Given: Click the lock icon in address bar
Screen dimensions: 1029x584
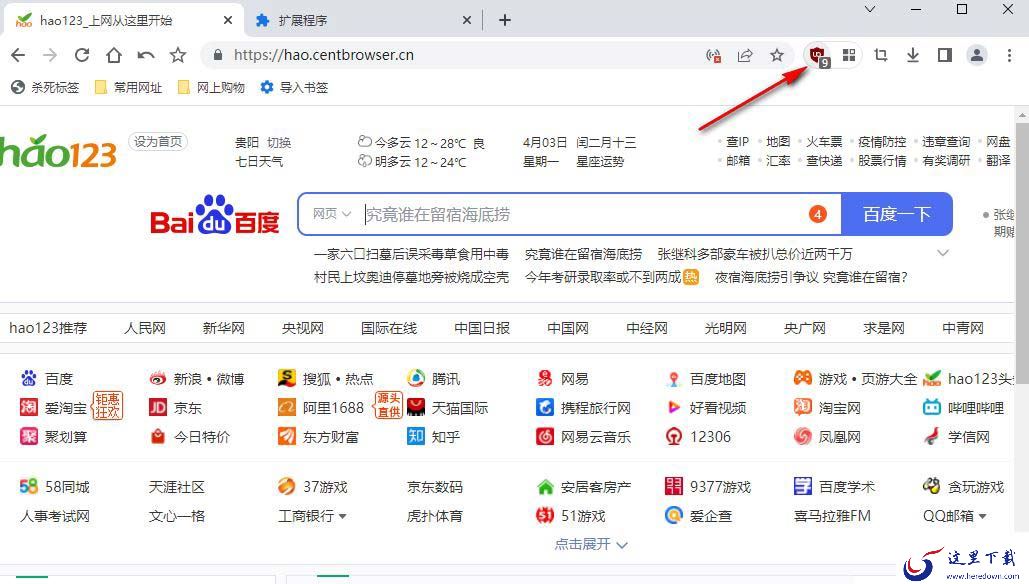Looking at the screenshot, I should 218,55.
